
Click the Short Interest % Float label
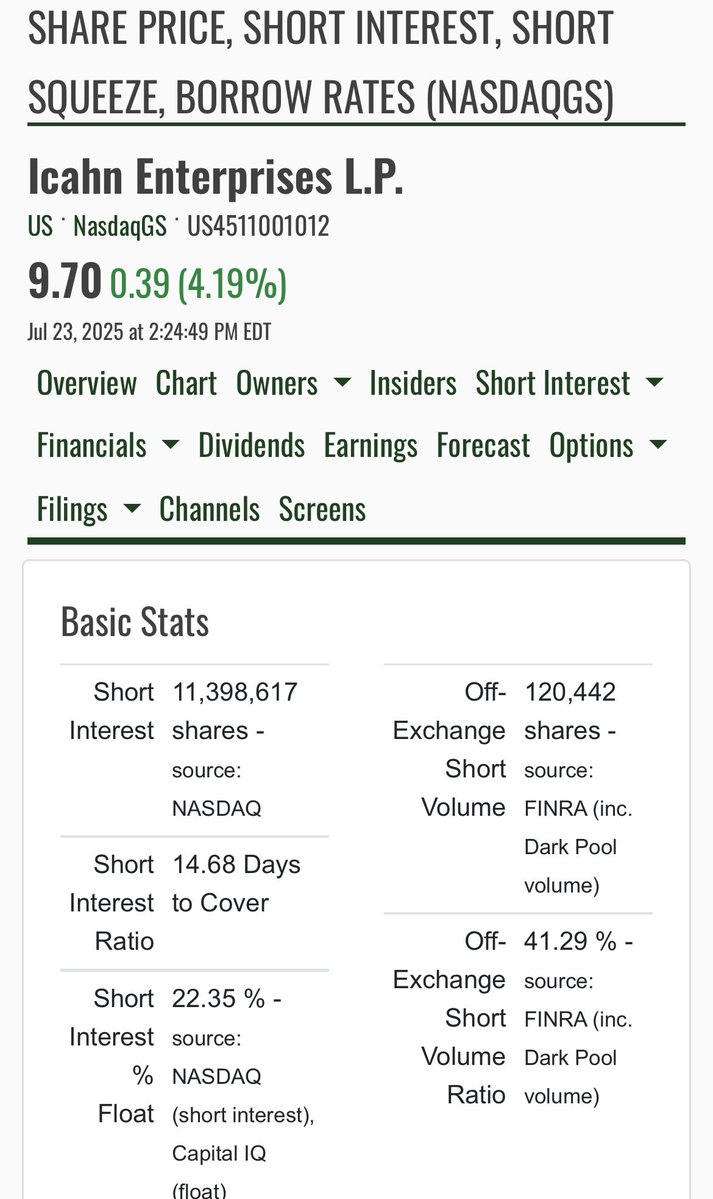click(x=112, y=1056)
